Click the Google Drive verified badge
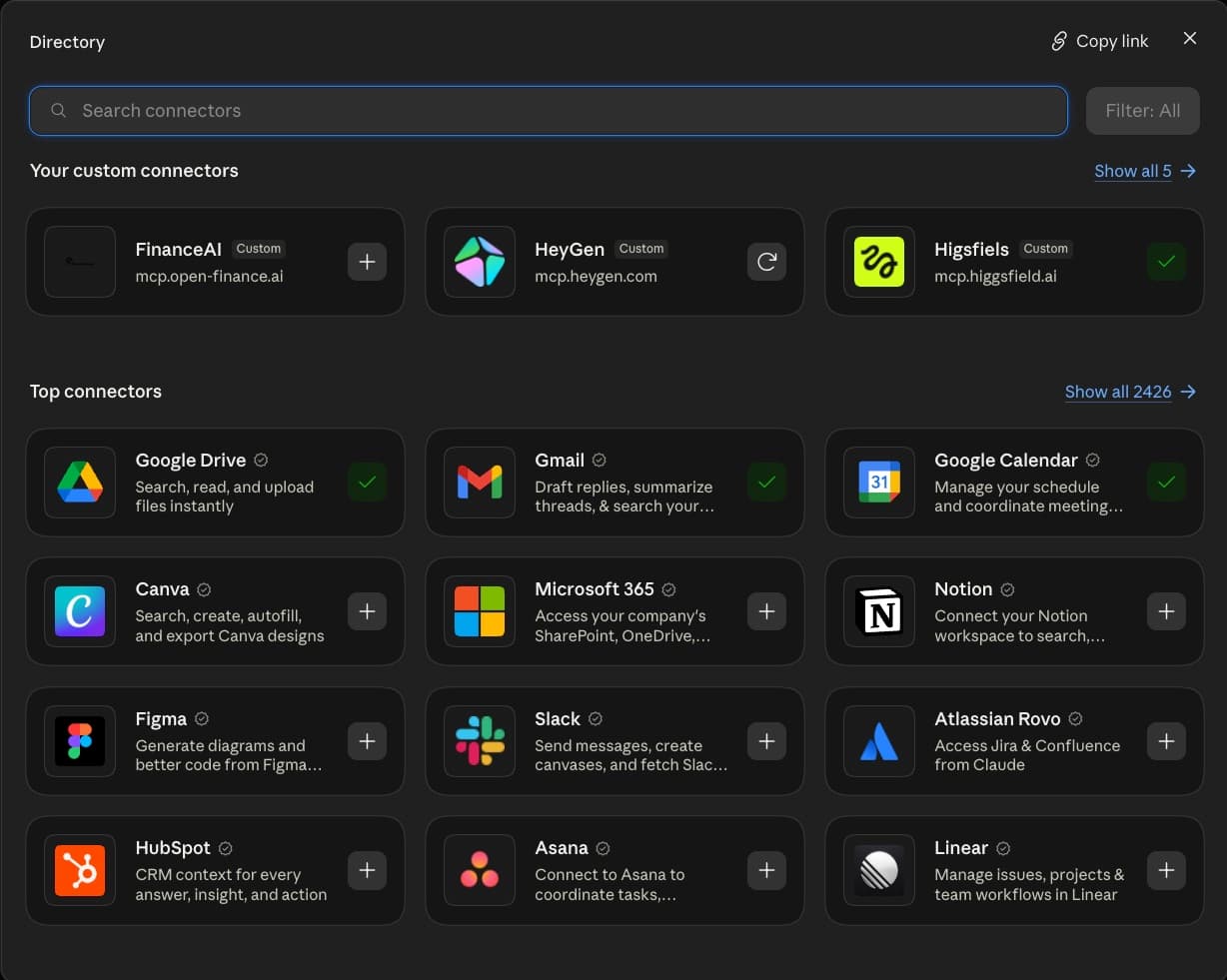Viewport: 1227px width, 980px height. point(261,461)
